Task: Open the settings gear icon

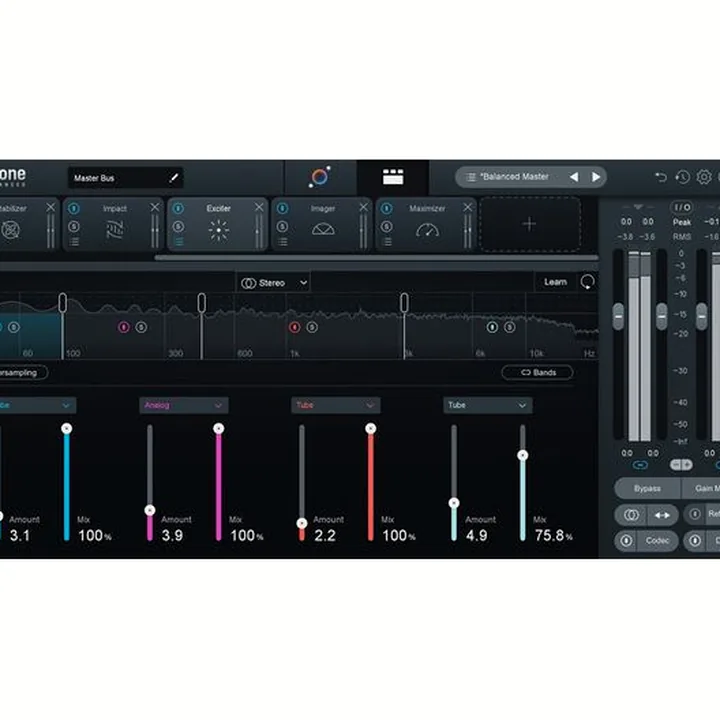Action: pos(703,177)
